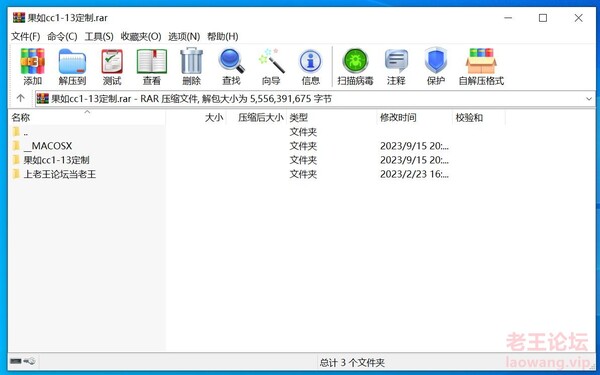Click the 自解压格式 (SFX) icon
Screen dimensions: 600x375
click(481, 61)
